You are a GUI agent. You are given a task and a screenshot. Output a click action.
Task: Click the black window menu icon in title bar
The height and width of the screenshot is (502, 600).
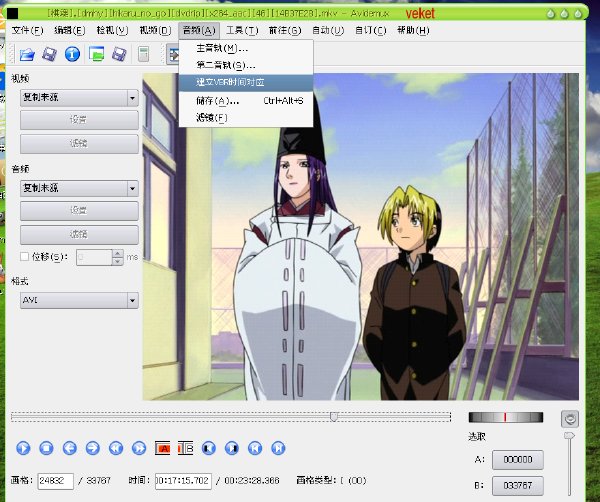coord(12,13)
